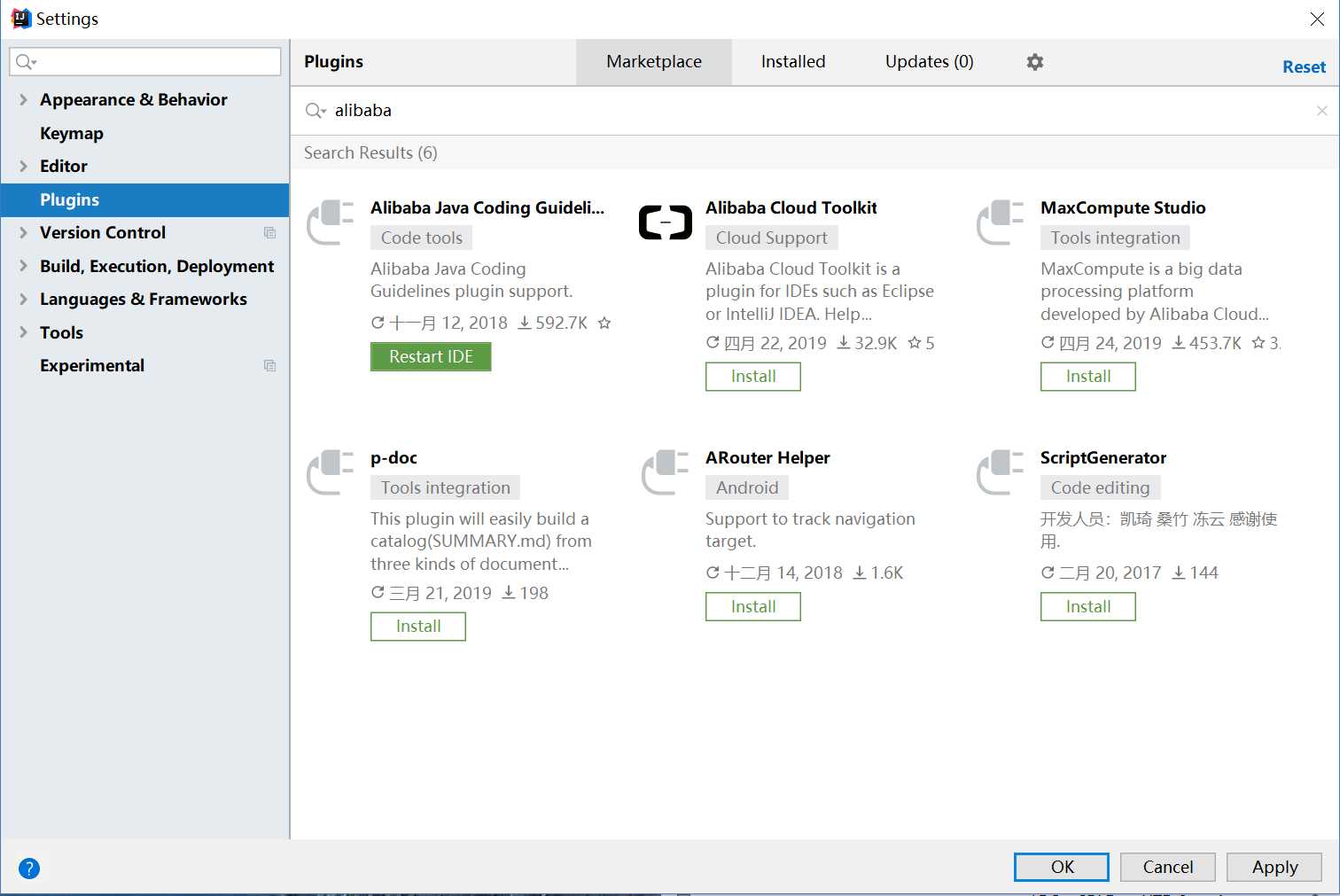Expand Languages & Frameworks node

(x=23, y=300)
